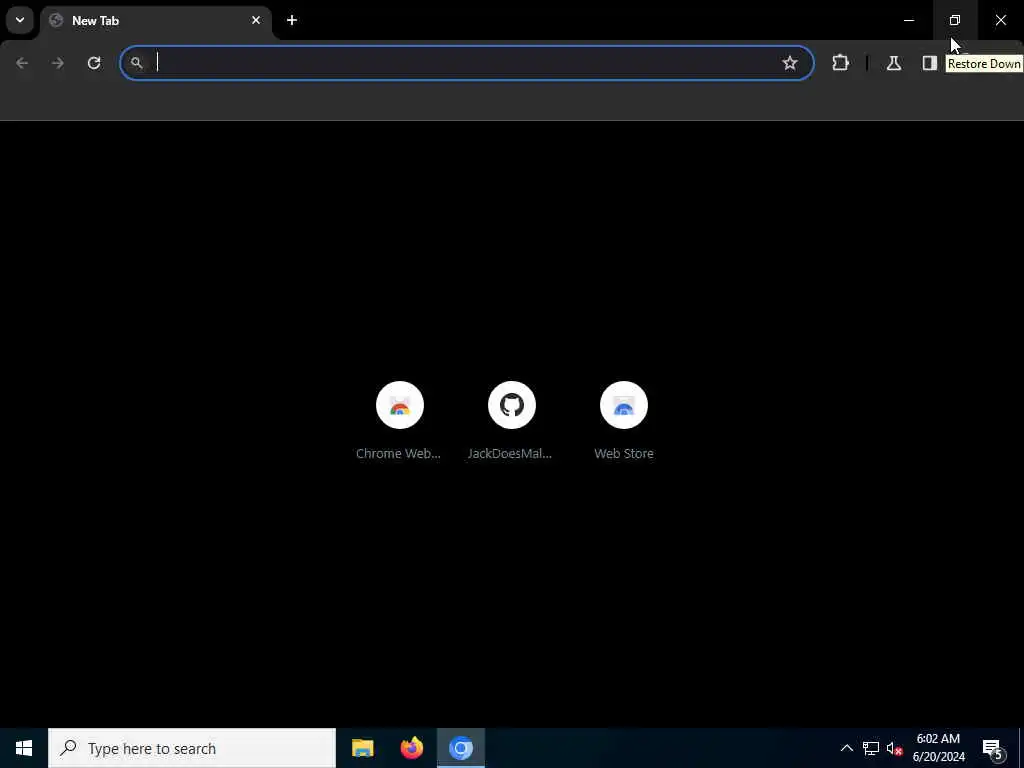This screenshot has height=768, width=1024.
Task: Open the Web Store shortcut
Action: (624, 421)
